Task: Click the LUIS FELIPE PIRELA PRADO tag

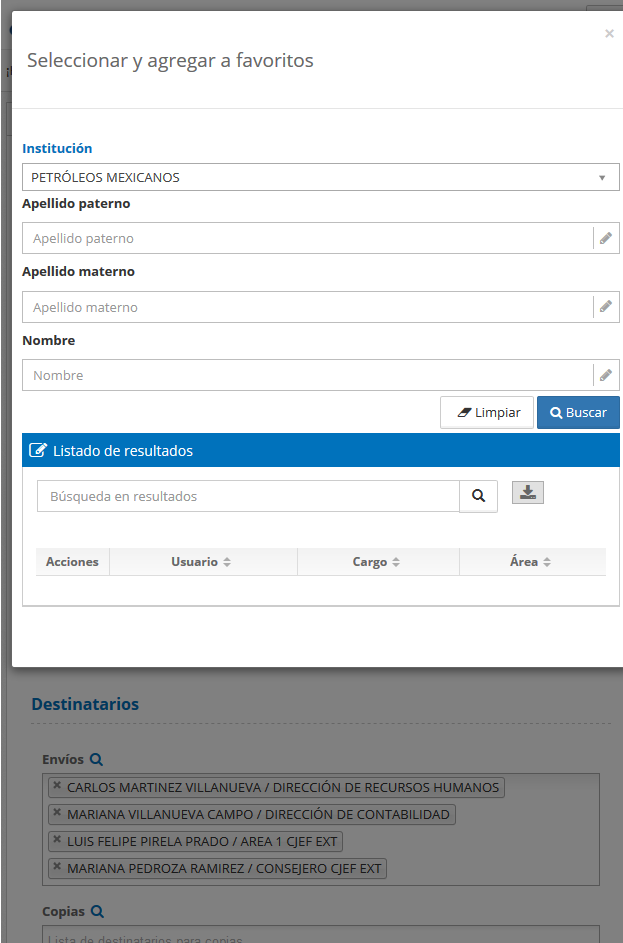Action: point(195,841)
